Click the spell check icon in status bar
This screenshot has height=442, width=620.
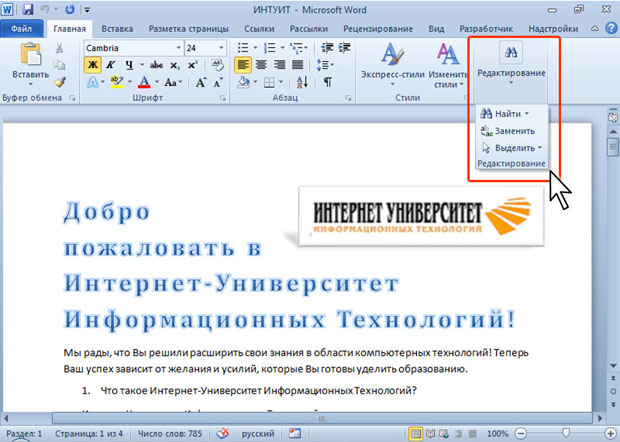223,434
